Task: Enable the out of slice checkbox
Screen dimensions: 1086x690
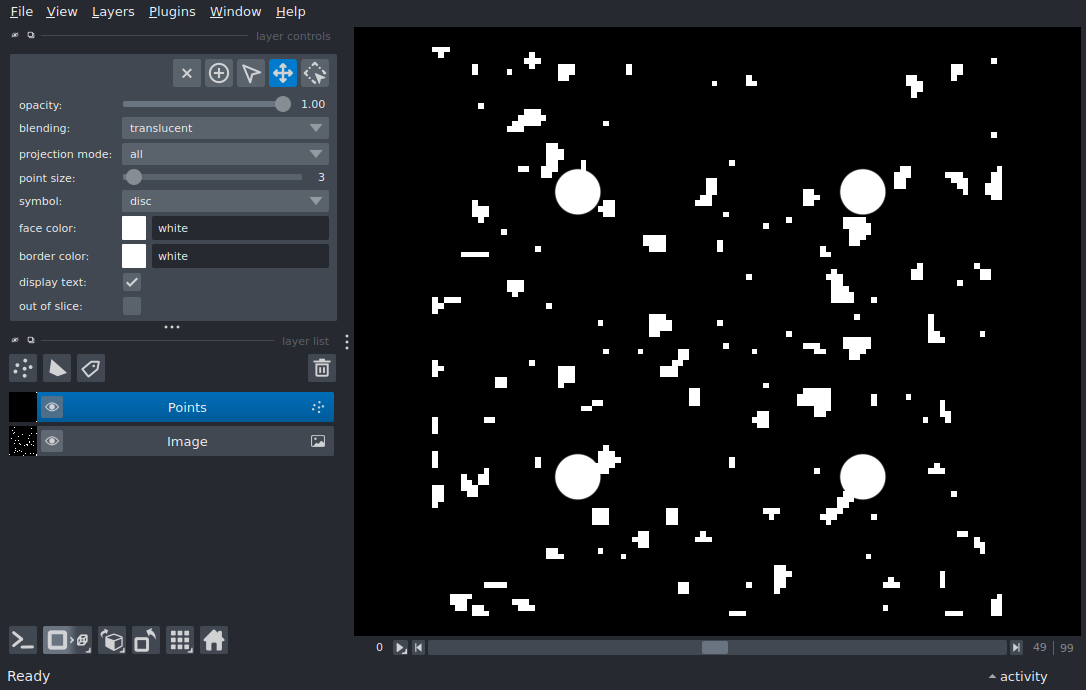Action: (x=132, y=306)
